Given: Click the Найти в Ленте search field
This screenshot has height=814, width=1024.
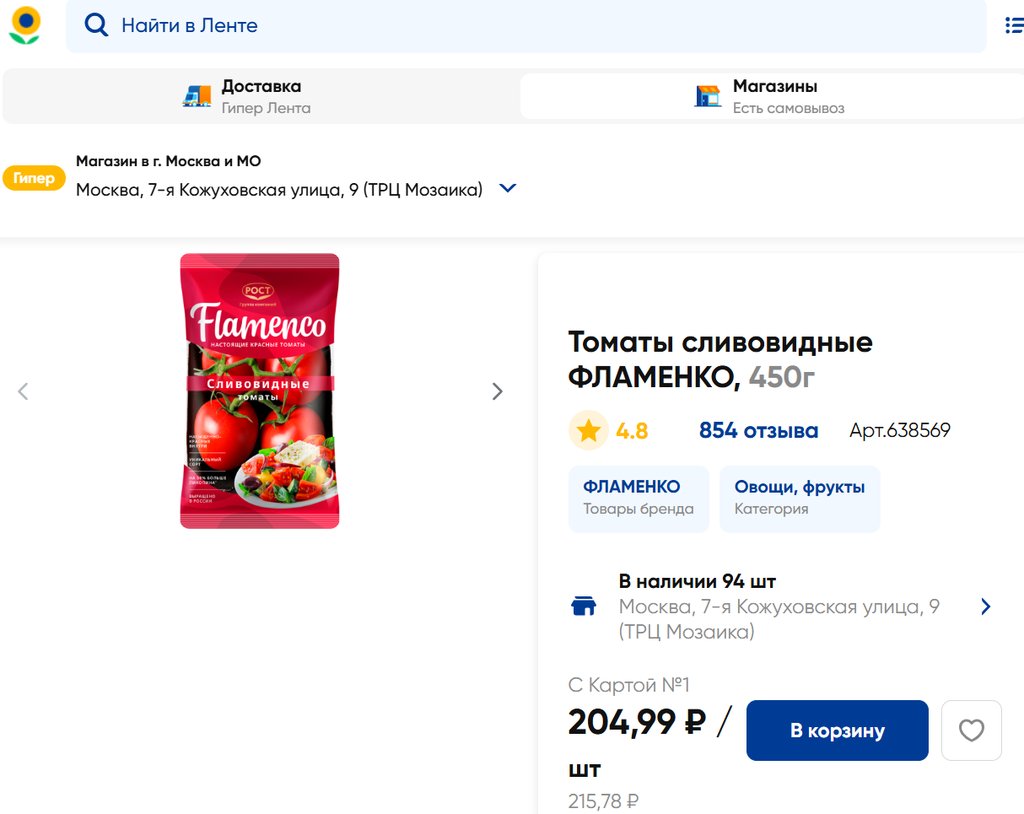Looking at the screenshot, I should pyautogui.click(x=540, y=26).
